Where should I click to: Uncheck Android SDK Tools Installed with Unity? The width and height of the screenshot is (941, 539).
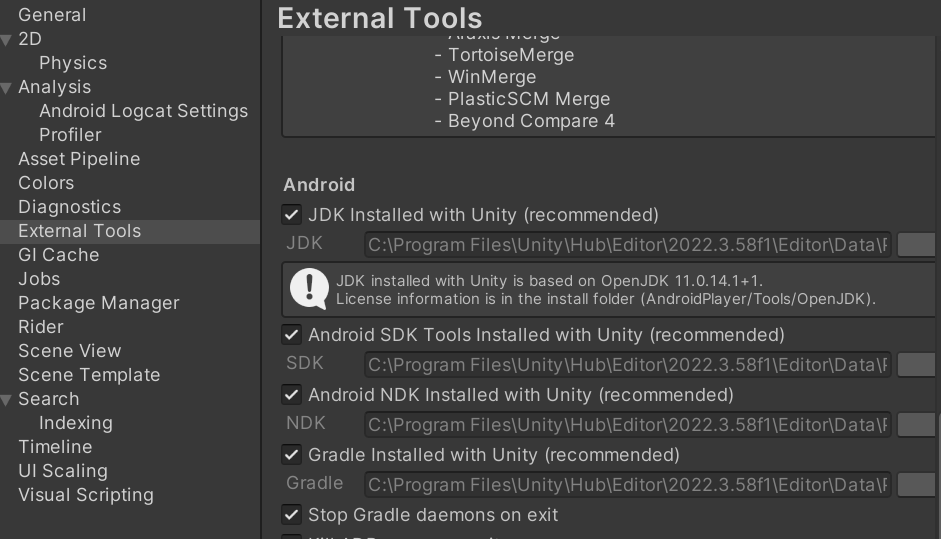tap(292, 335)
